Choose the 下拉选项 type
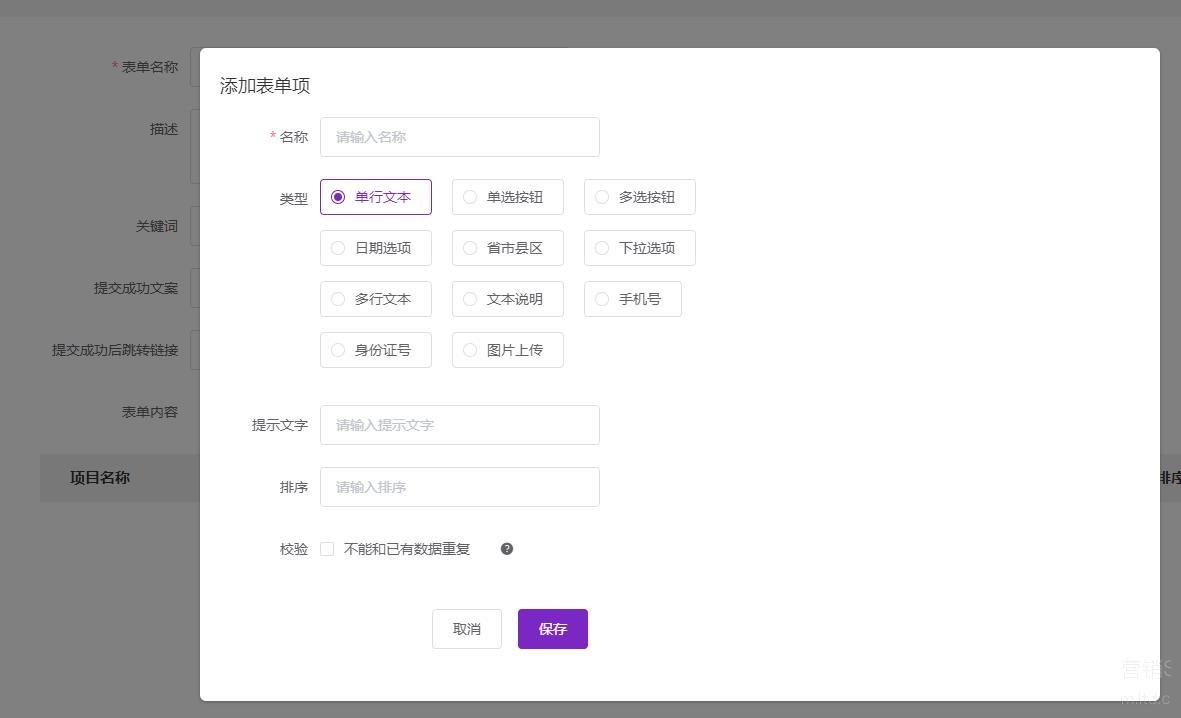The height and width of the screenshot is (718, 1181). 639,248
